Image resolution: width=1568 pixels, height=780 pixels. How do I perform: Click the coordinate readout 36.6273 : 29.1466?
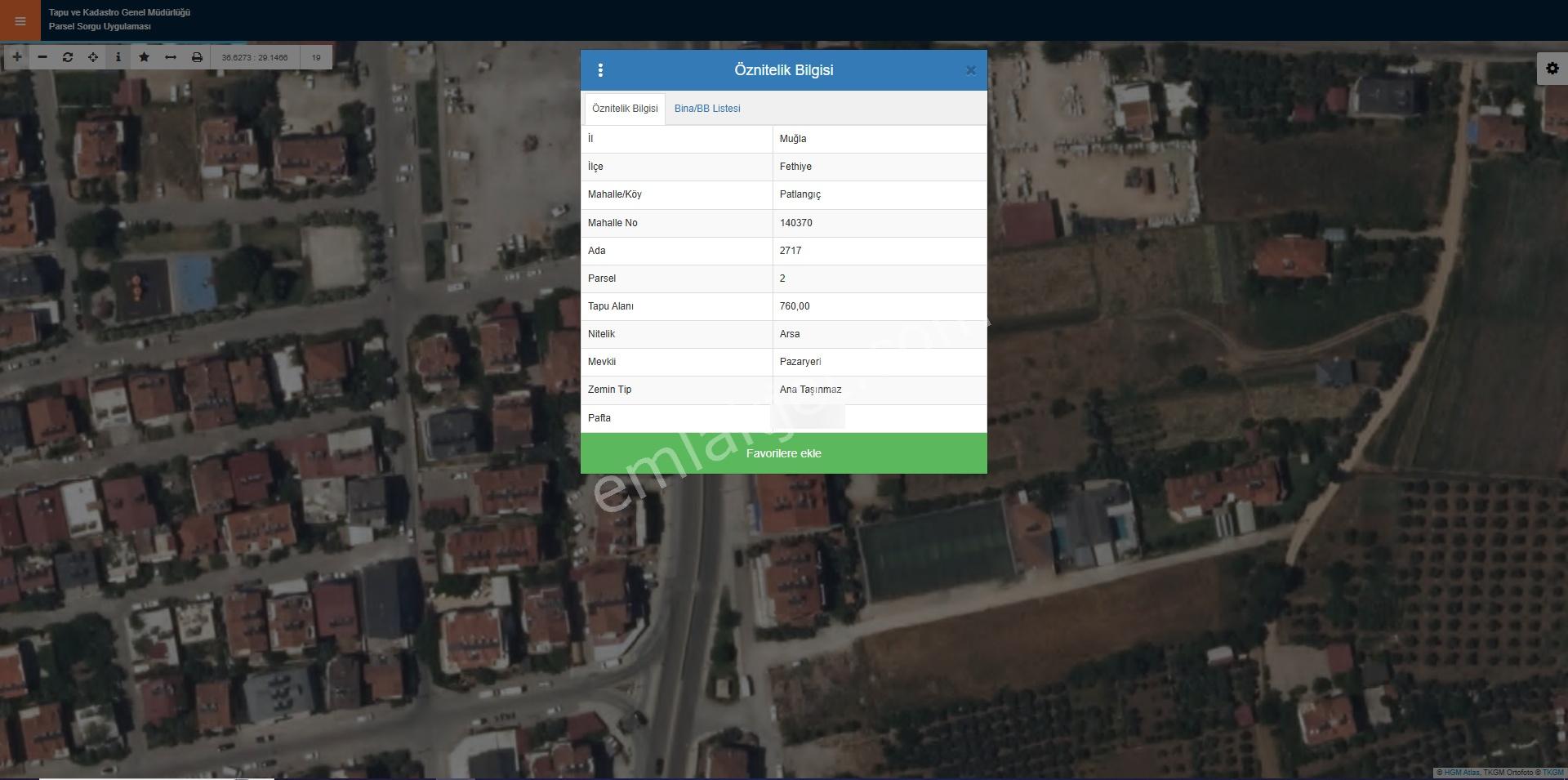255,58
